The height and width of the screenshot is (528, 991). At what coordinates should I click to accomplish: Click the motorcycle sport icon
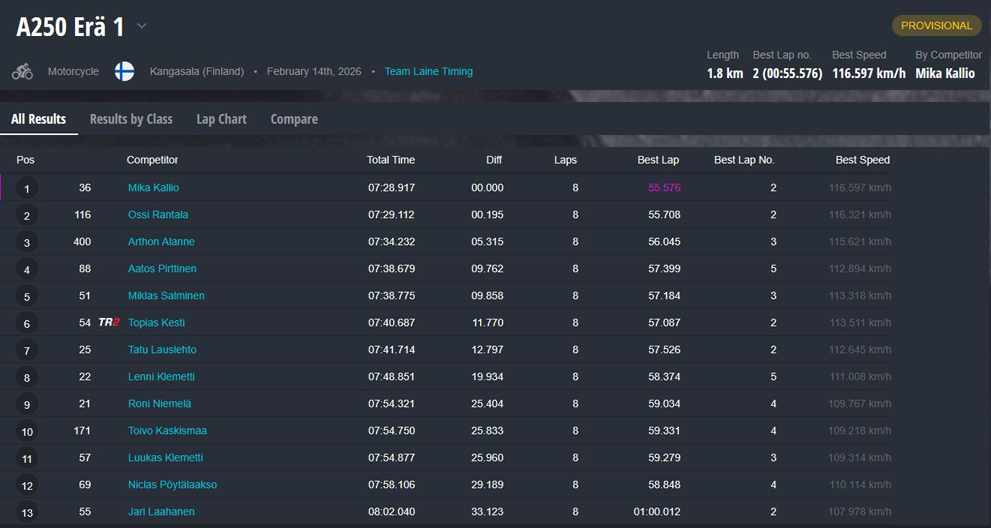click(x=22, y=72)
